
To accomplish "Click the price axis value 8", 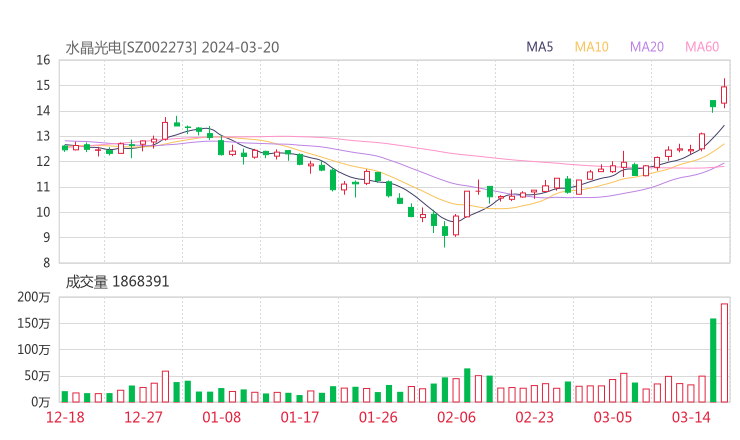I will (x=46, y=263).
